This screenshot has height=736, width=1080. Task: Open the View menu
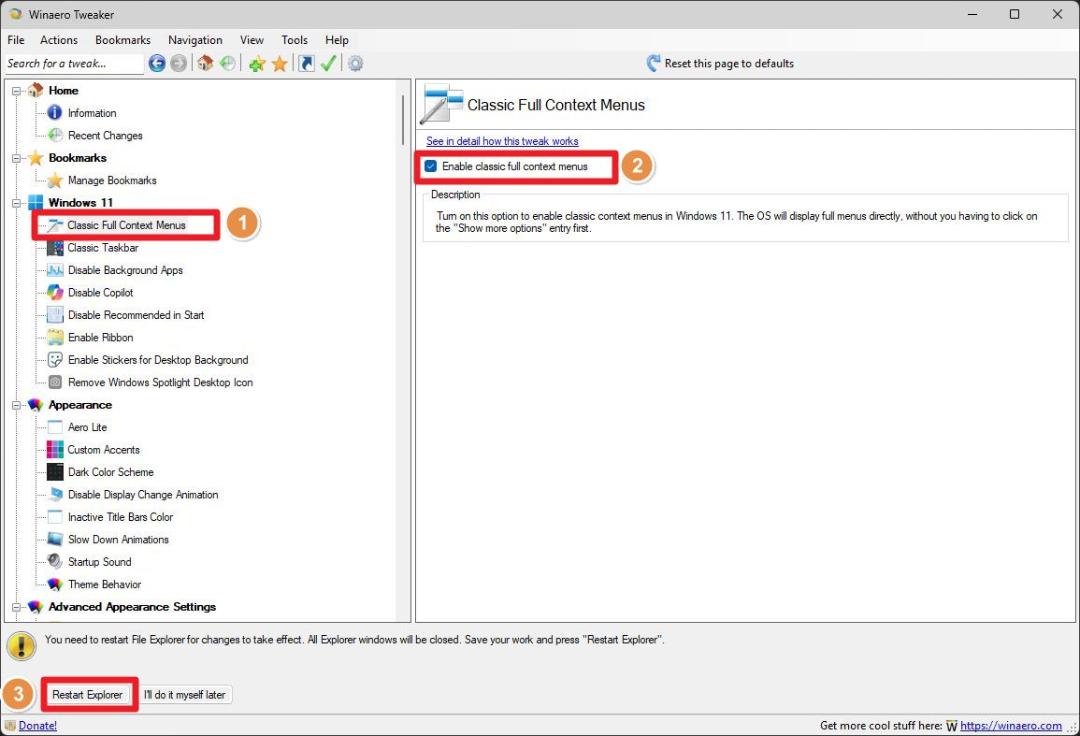pos(251,40)
